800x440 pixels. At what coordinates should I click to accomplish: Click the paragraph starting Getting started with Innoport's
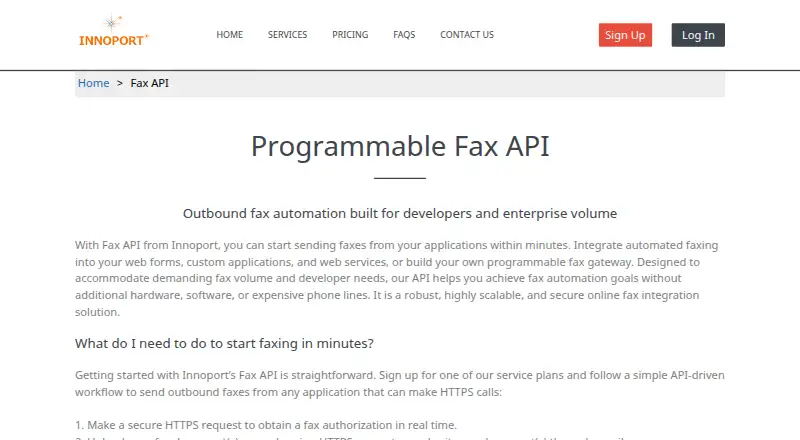pyautogui.click(x=399, y=383)
